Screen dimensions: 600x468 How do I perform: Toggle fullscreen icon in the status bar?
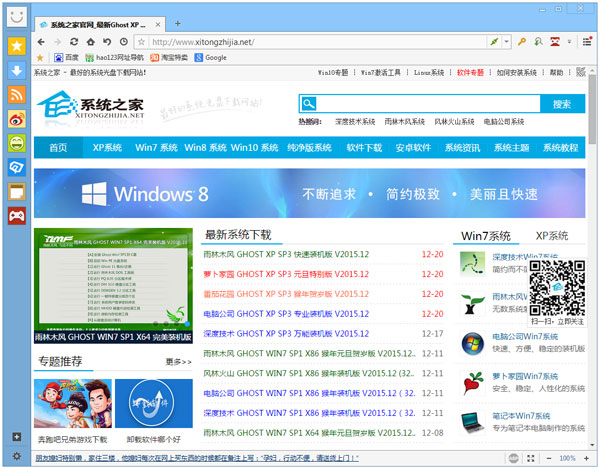pos(530,458)
